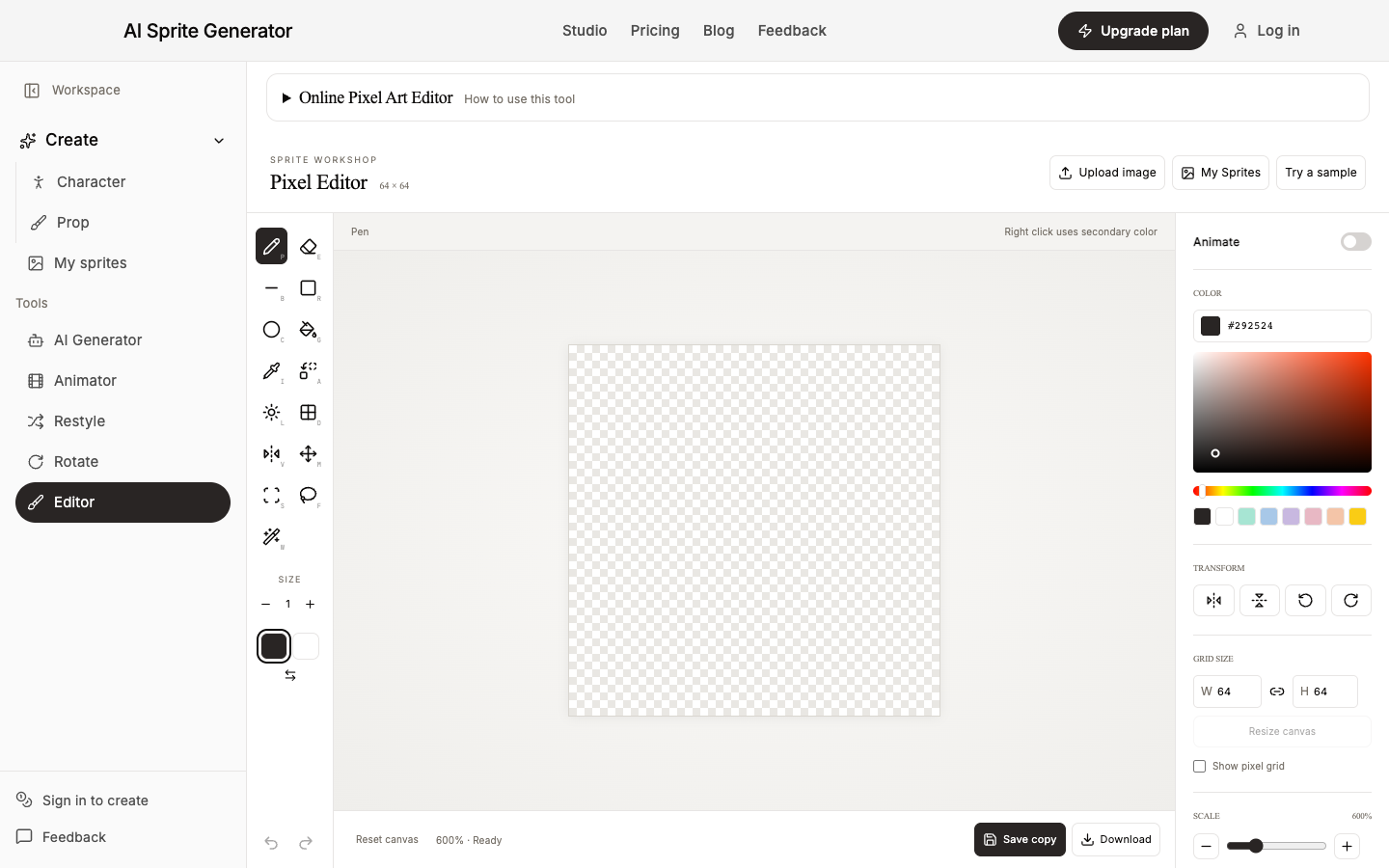Select the Pen tool
This screenshot has width=1389, height=868.
[271, 246]
